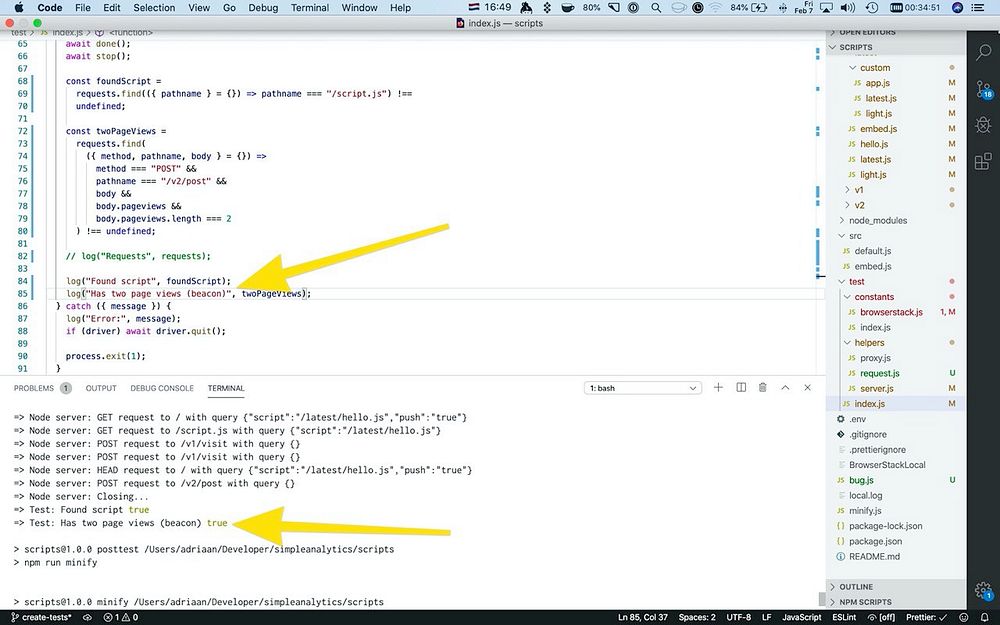Open the Search view in activity bar
The image size is (1000, 625).
pos(983,53)
